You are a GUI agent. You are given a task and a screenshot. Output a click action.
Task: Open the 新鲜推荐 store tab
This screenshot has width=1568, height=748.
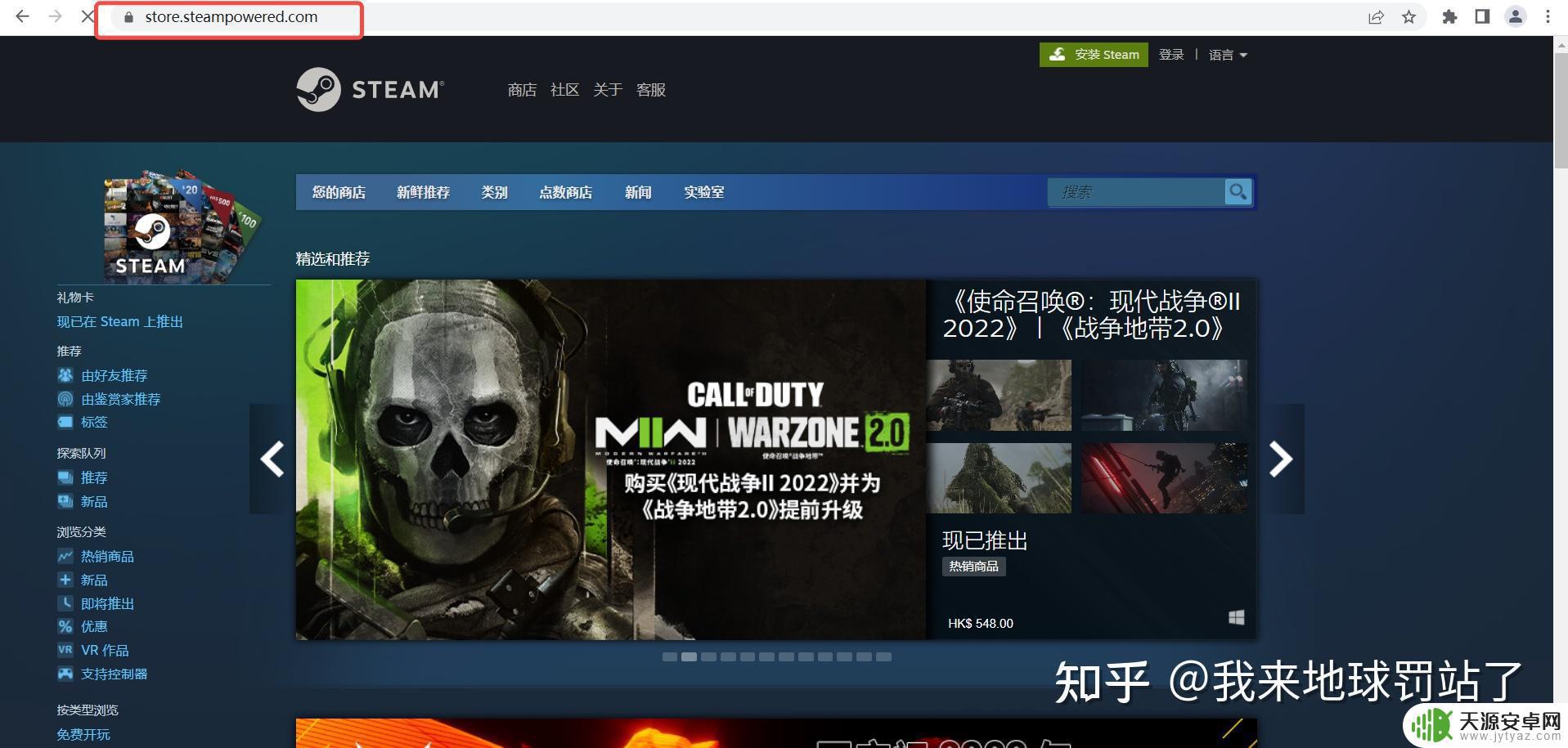point(423,192)
